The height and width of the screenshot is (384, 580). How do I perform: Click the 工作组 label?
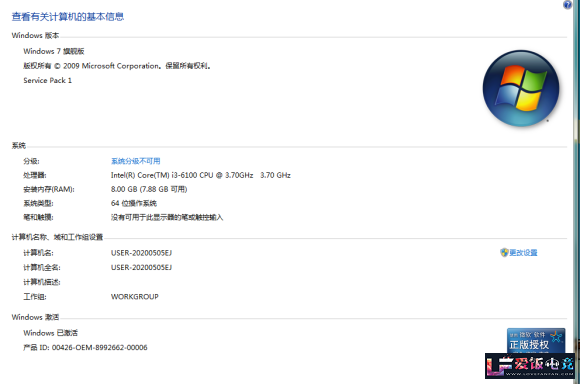point(35,296)
